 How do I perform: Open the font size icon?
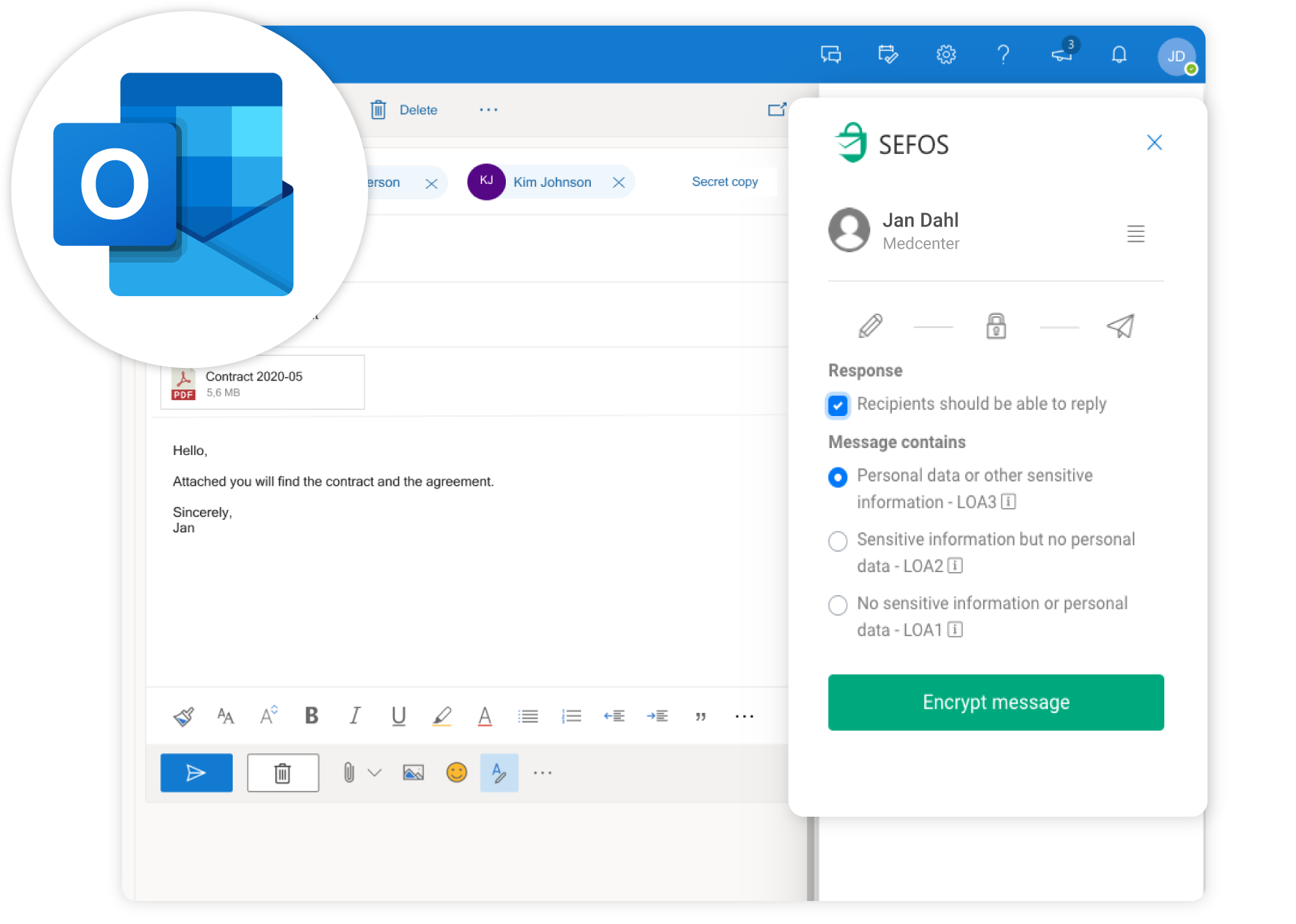225,716
